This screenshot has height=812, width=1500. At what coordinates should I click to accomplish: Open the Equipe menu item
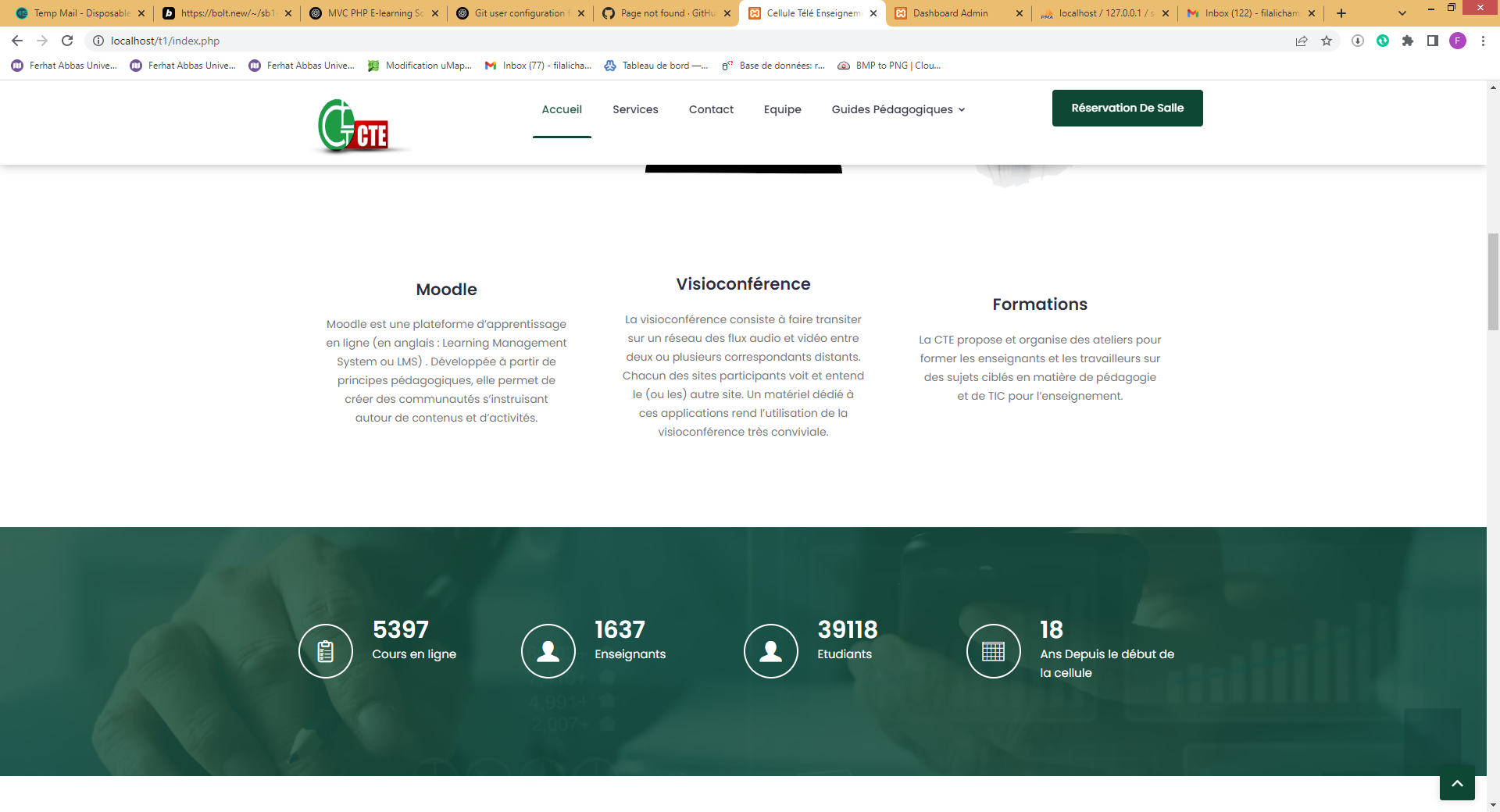(783, 109)
